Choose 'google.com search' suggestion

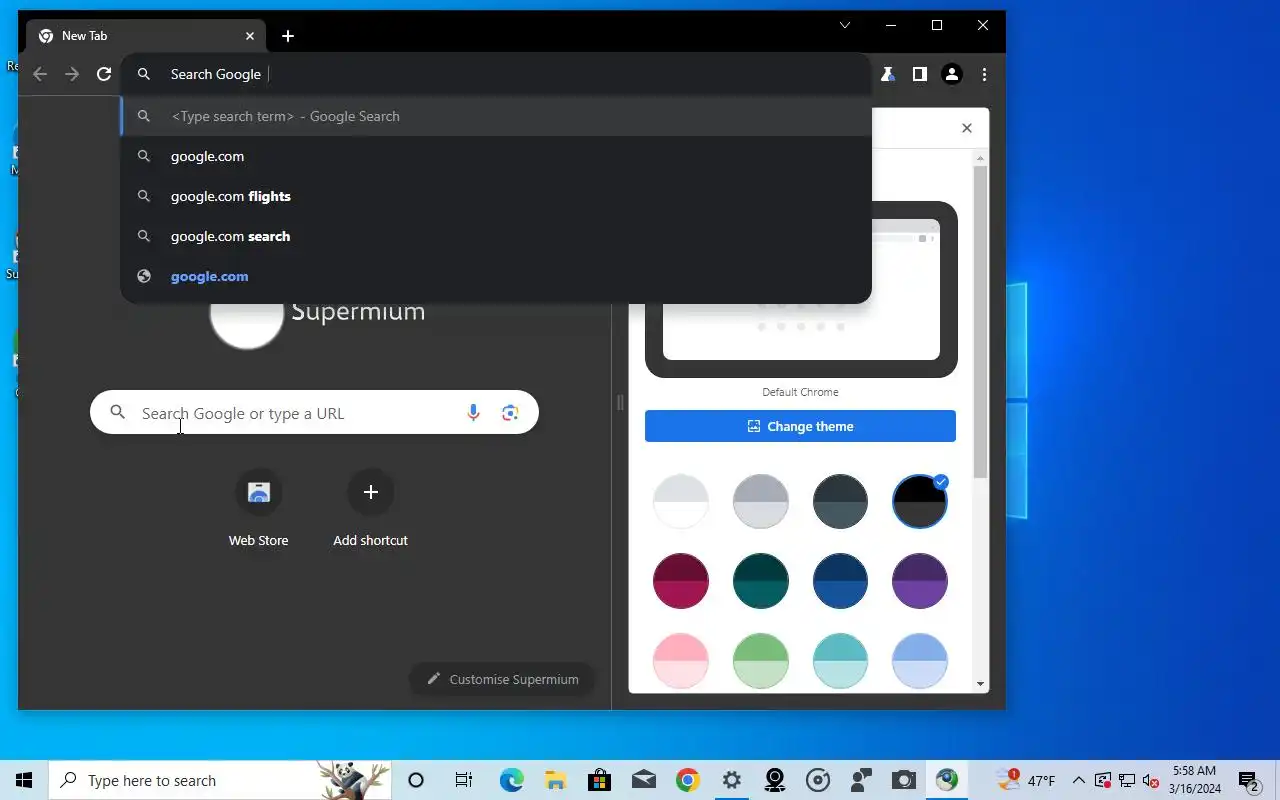(x=496, y=236)
